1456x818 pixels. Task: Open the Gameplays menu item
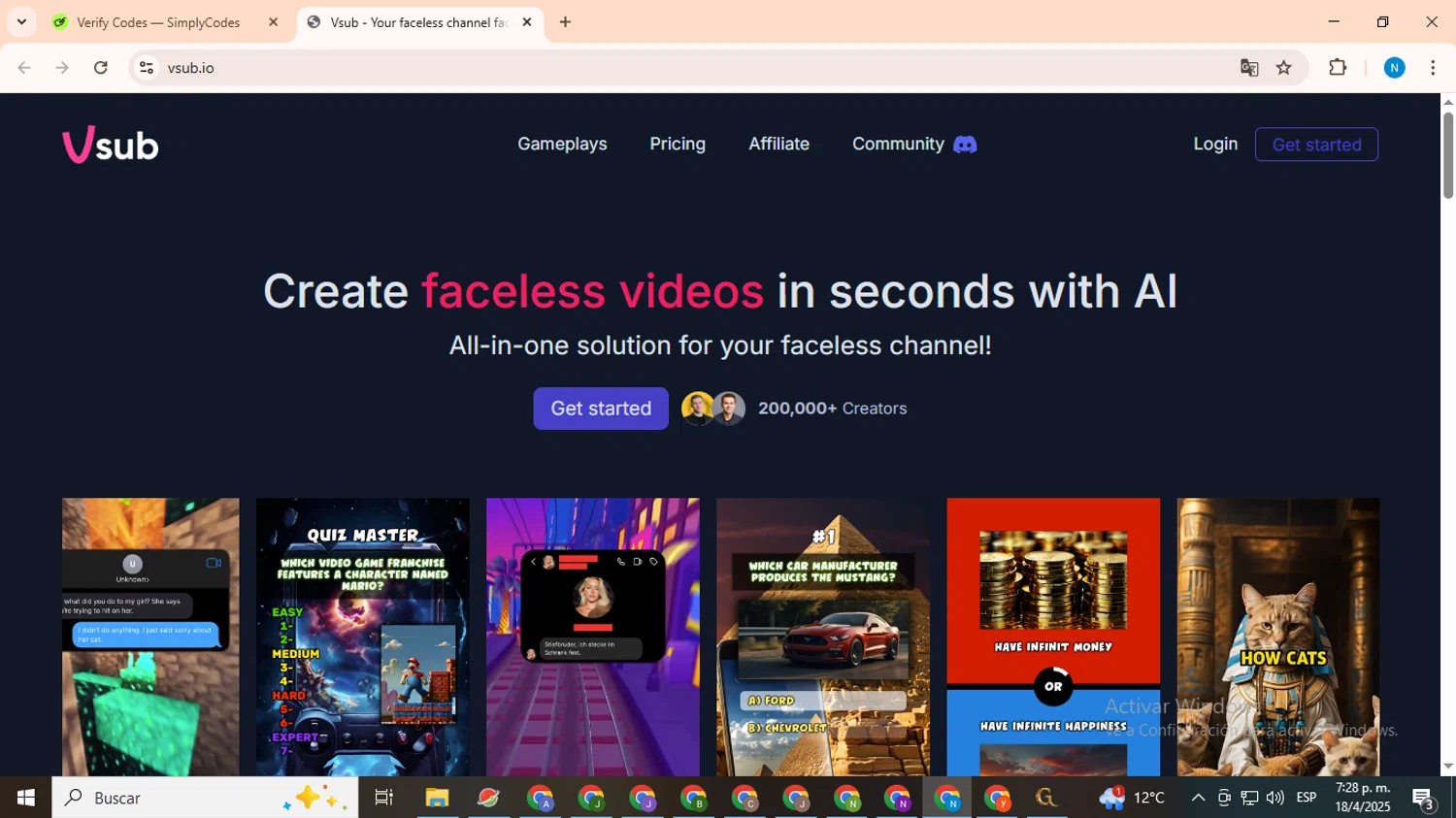coord(562,145)
